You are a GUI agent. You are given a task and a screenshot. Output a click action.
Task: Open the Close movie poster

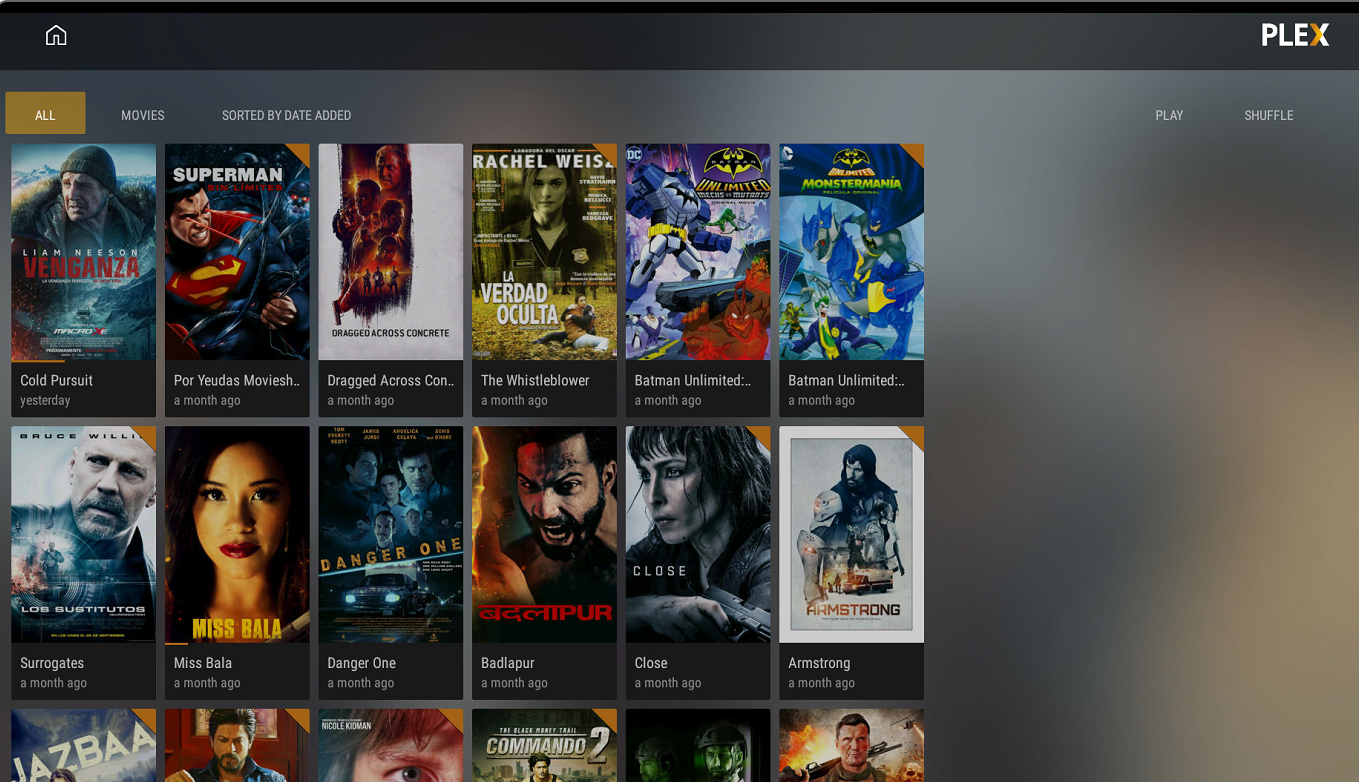click(698, 535)
